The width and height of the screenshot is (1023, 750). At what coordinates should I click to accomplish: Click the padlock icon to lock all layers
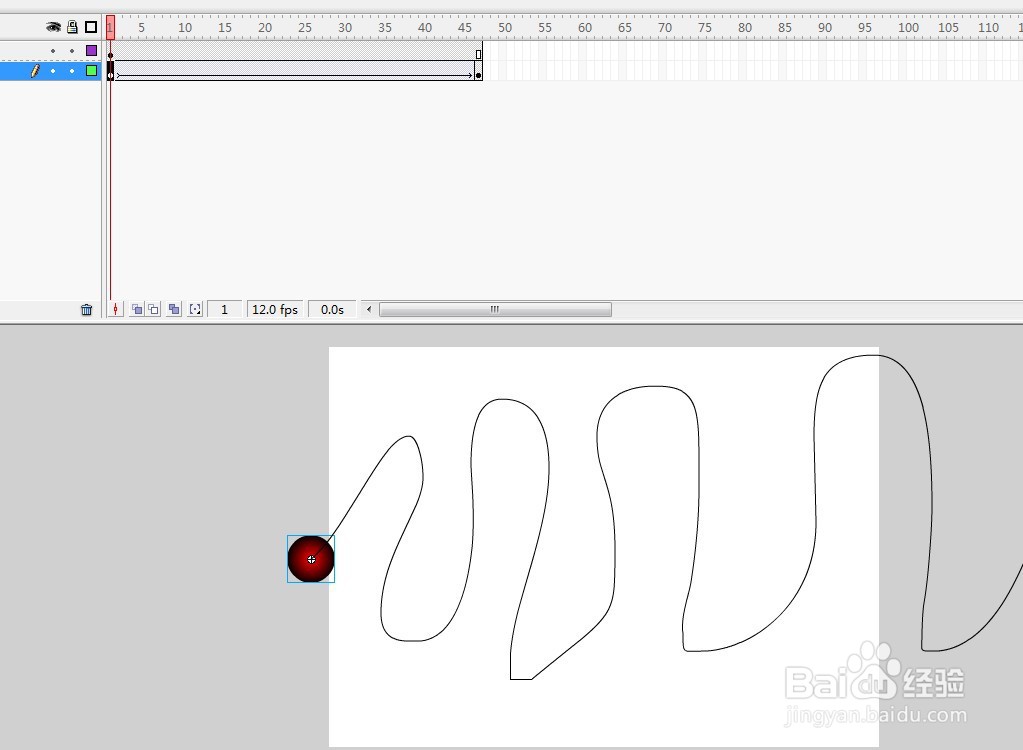click(72, 27)
